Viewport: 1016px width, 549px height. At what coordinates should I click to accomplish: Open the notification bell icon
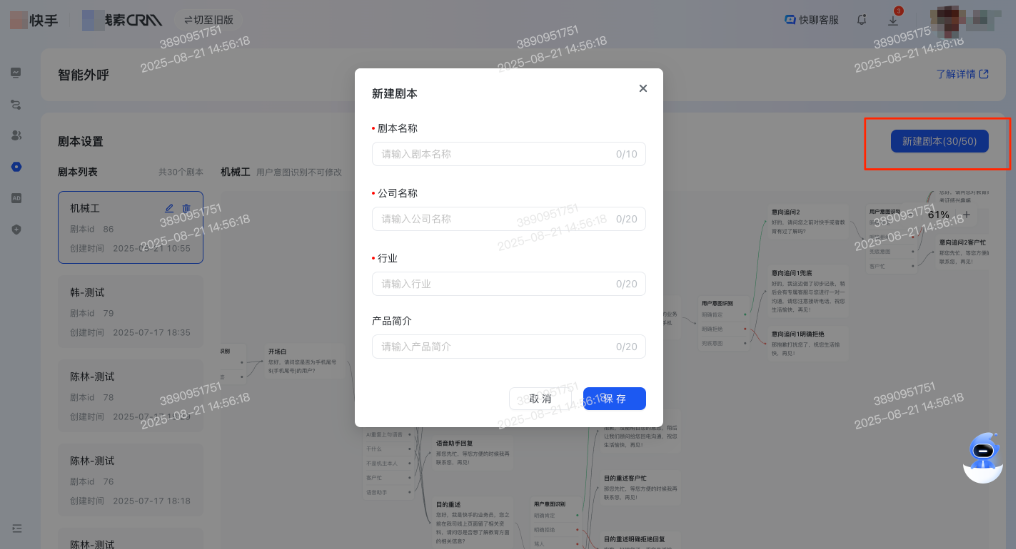861,20
